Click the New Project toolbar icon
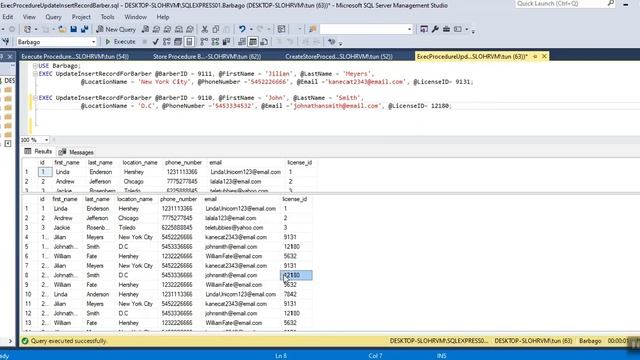Image resolution: width=640 pixels, height=360 pixels. point(27,29)
